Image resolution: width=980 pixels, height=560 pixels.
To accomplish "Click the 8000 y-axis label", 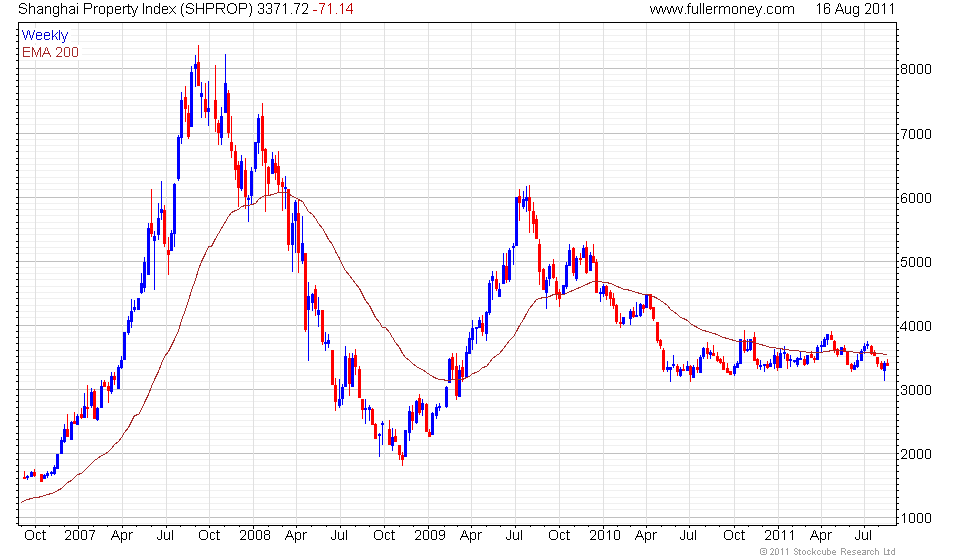I will tap(916, 69).
